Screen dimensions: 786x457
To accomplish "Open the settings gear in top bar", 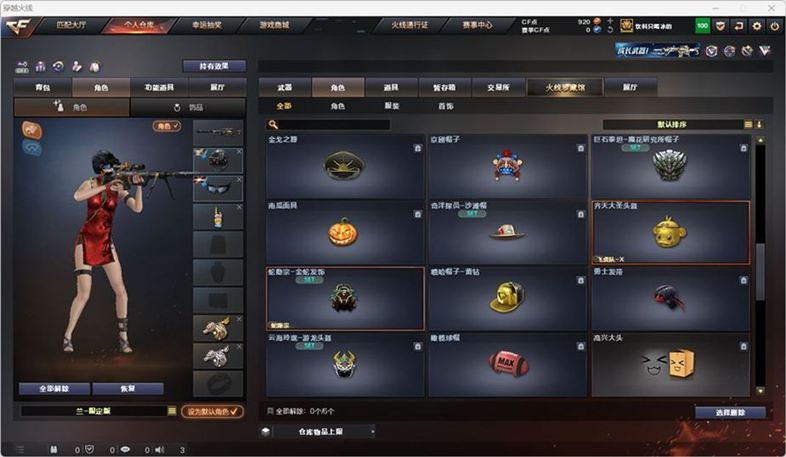I will [x=756, y=26].
